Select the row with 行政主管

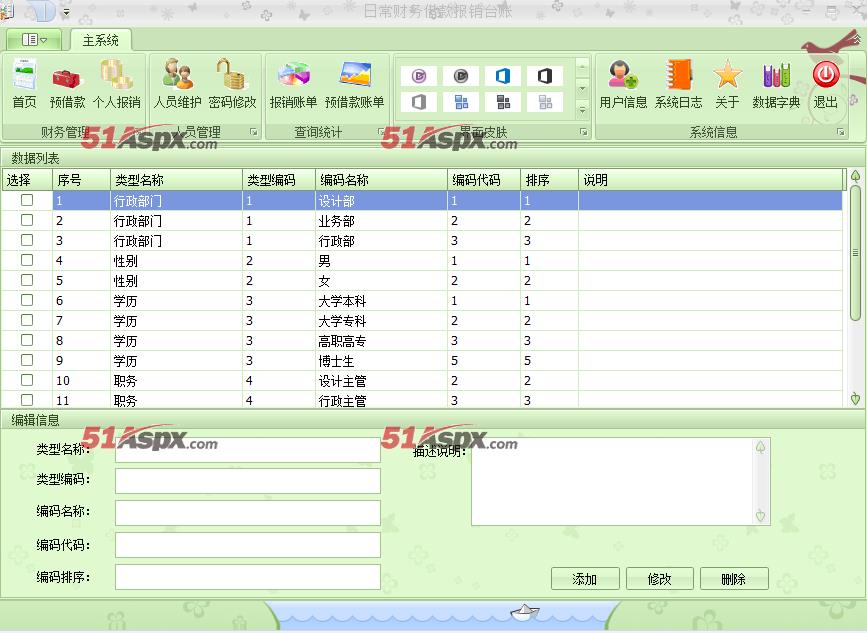[422, 400]
